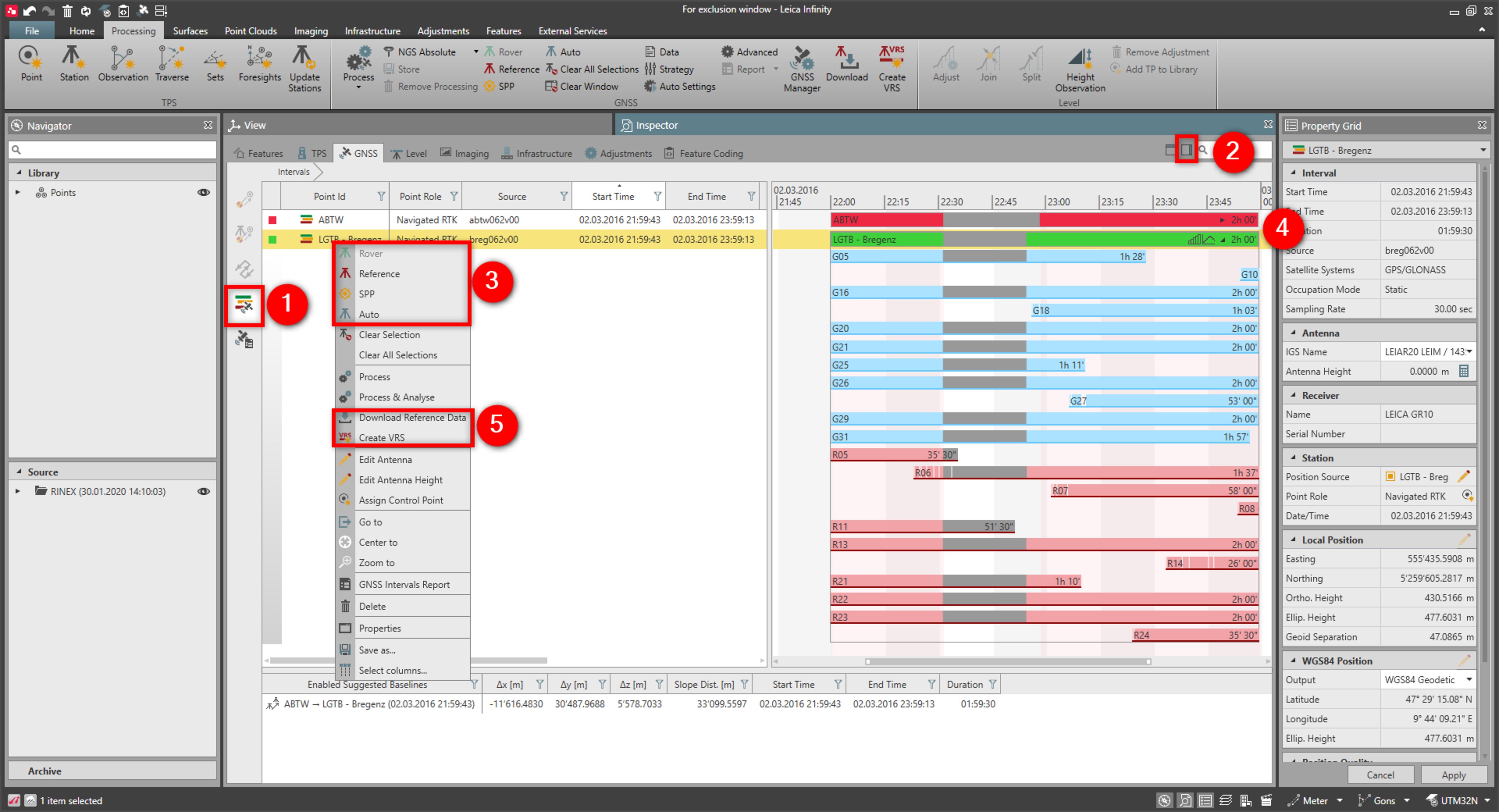Toggle the red selection box for ABTW
The image size is (1499, 812).
click(272, 220)
